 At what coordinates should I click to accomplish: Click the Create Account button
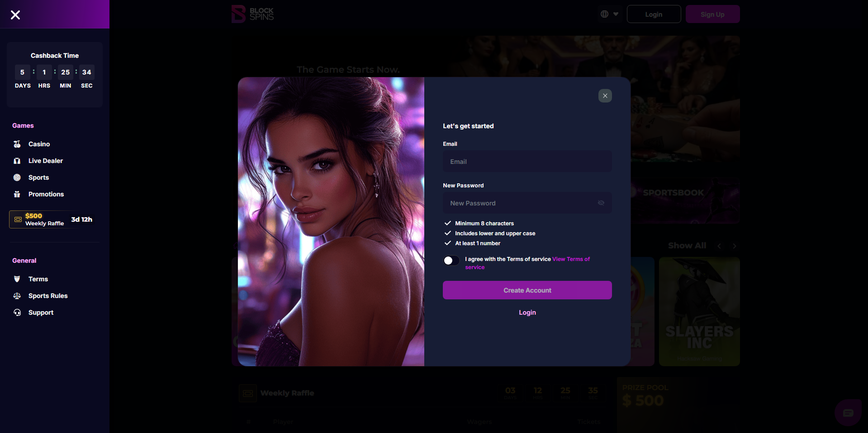point(527,290)
